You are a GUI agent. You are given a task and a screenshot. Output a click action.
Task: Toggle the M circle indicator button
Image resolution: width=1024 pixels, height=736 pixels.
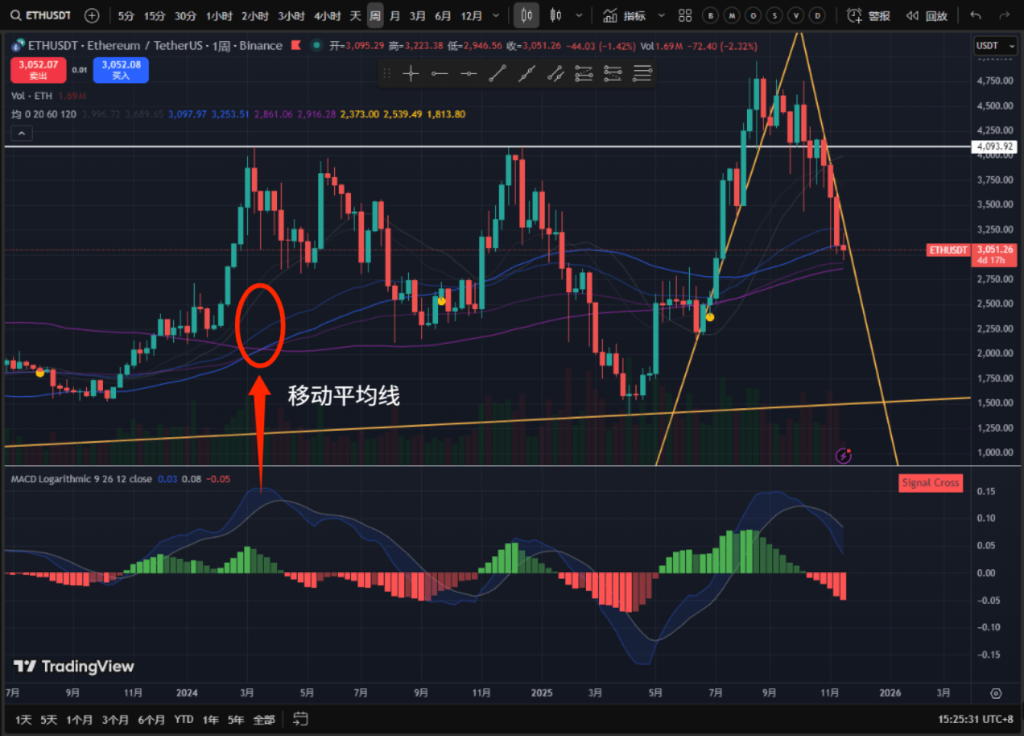point(731,16)
